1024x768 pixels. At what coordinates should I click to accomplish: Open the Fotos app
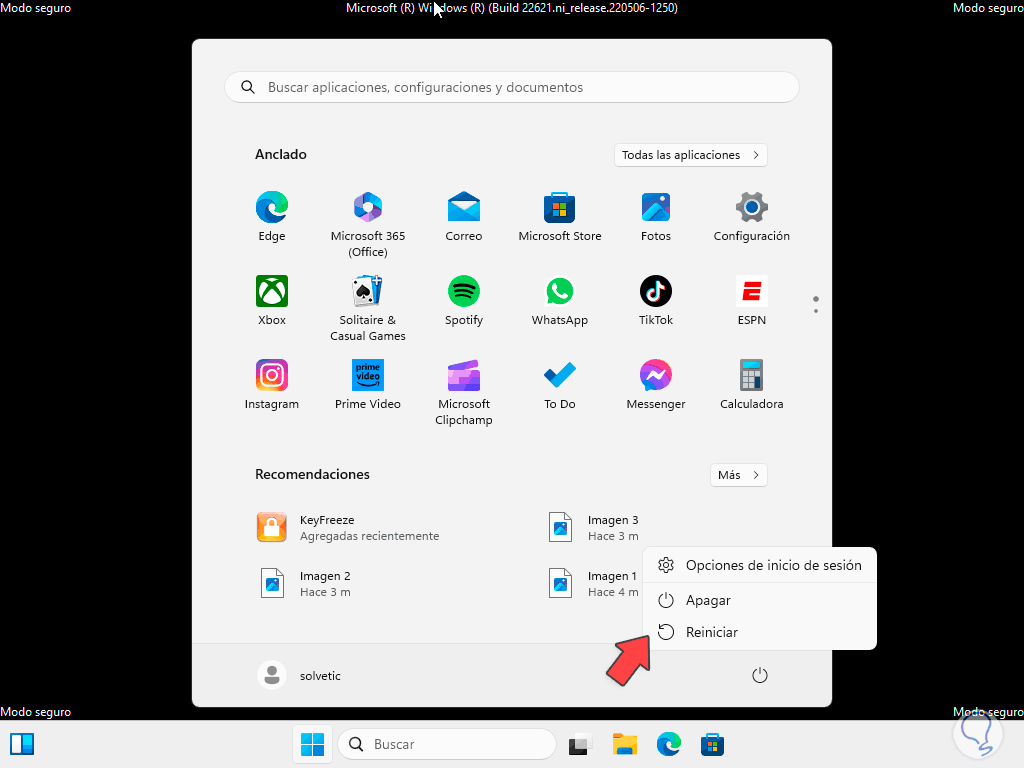tap(655, 207)
